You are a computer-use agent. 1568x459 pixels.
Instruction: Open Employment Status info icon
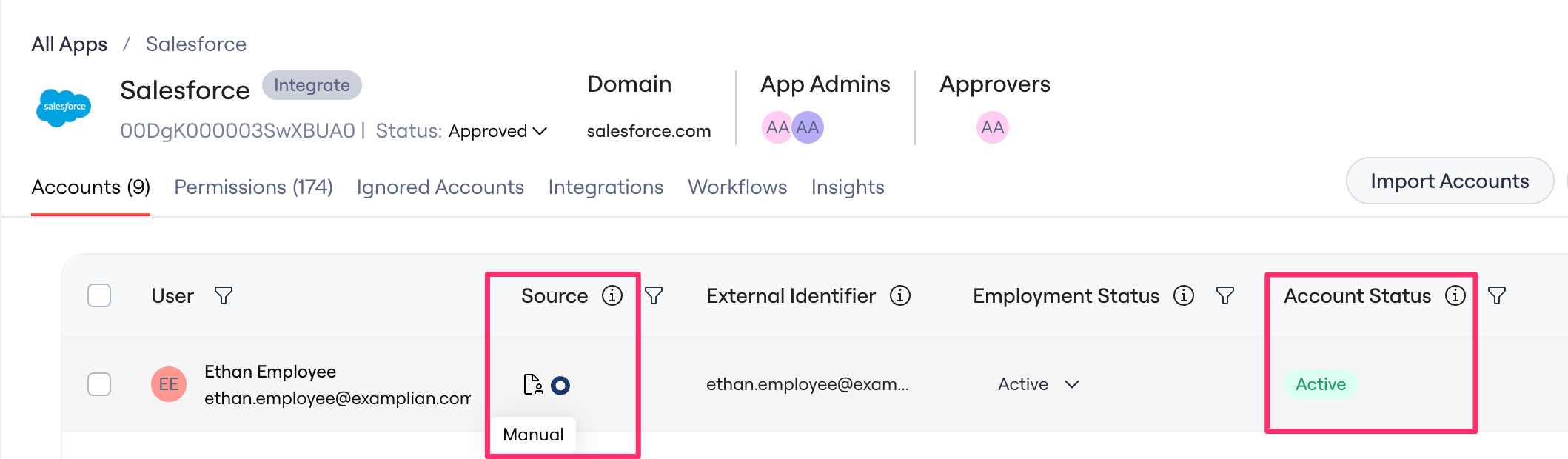(x=1184, y=295)
